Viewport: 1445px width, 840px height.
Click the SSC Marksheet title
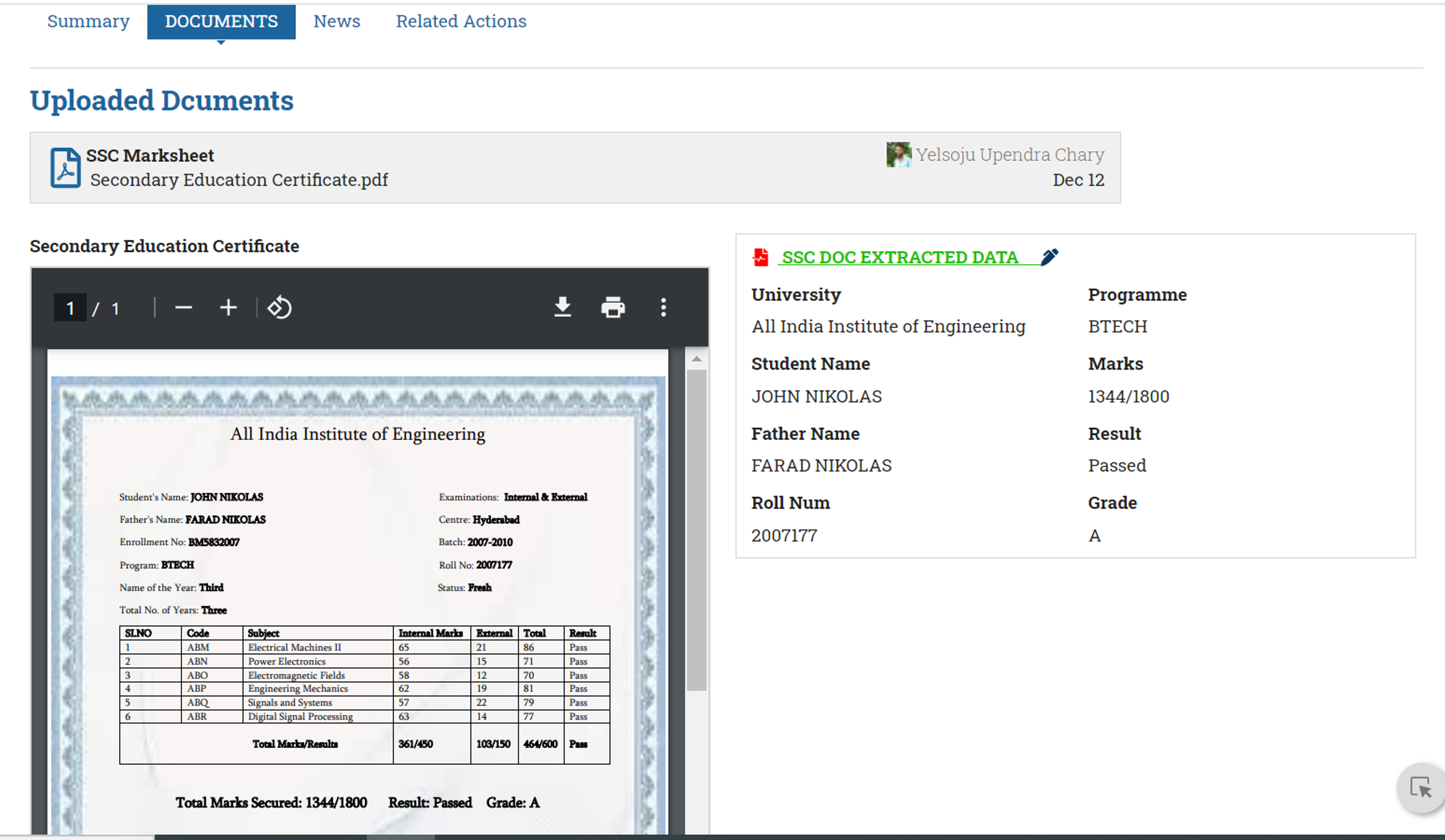point(150,156)
